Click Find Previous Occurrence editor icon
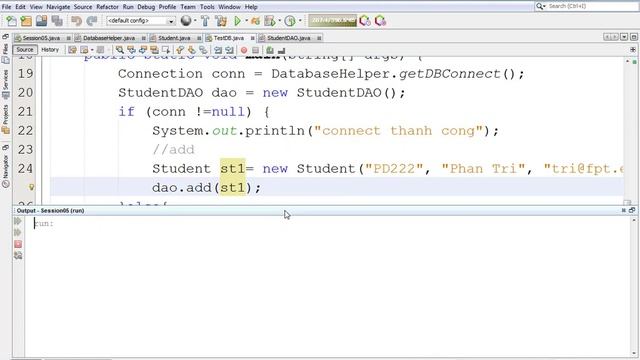 coord(131,50)
